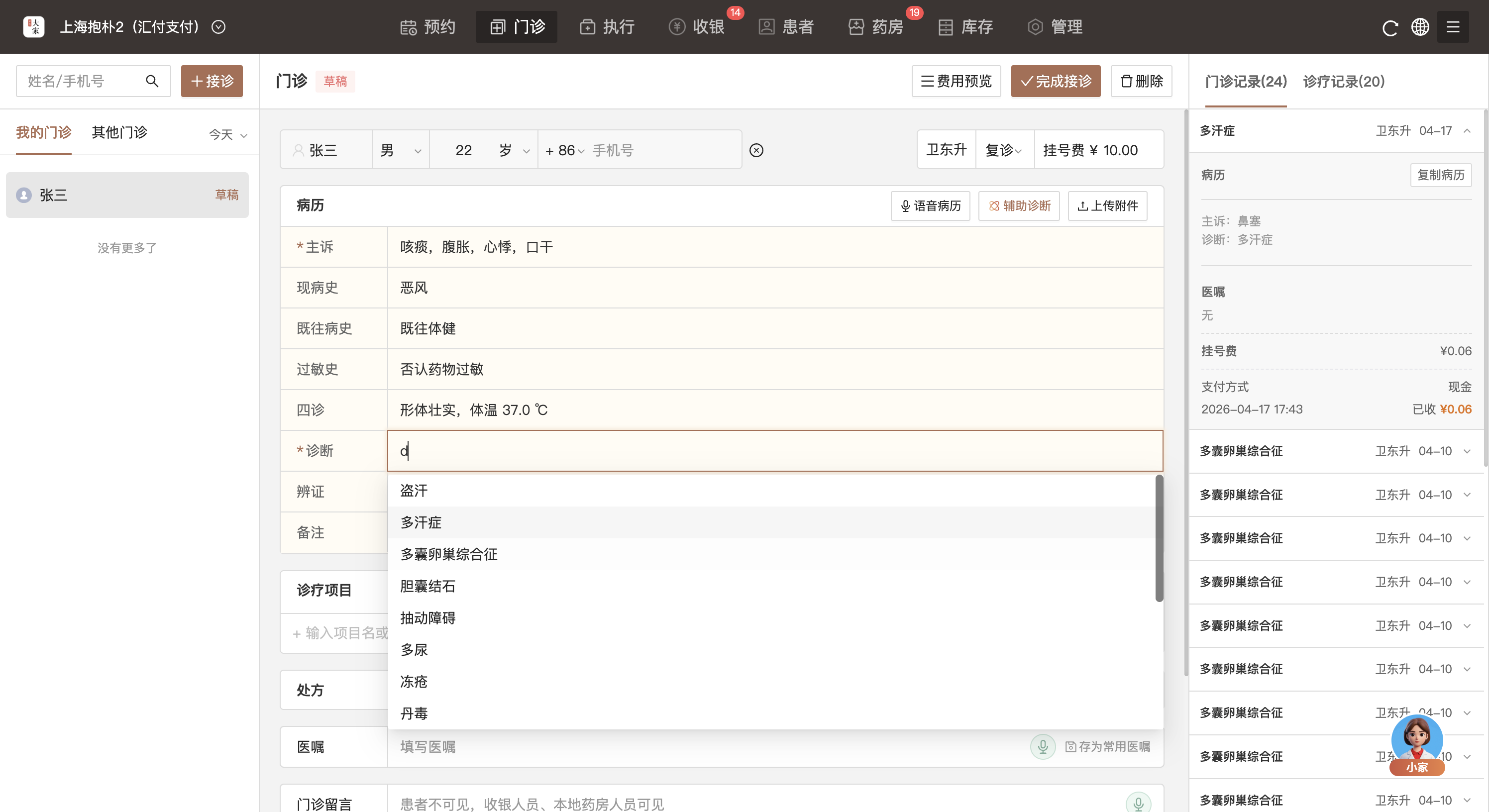This screenshot has height=812, width=1489.
Task: Select 多囊卵巢综合征 from diagnosis suggestions
Action: click(x=448, y=554)
